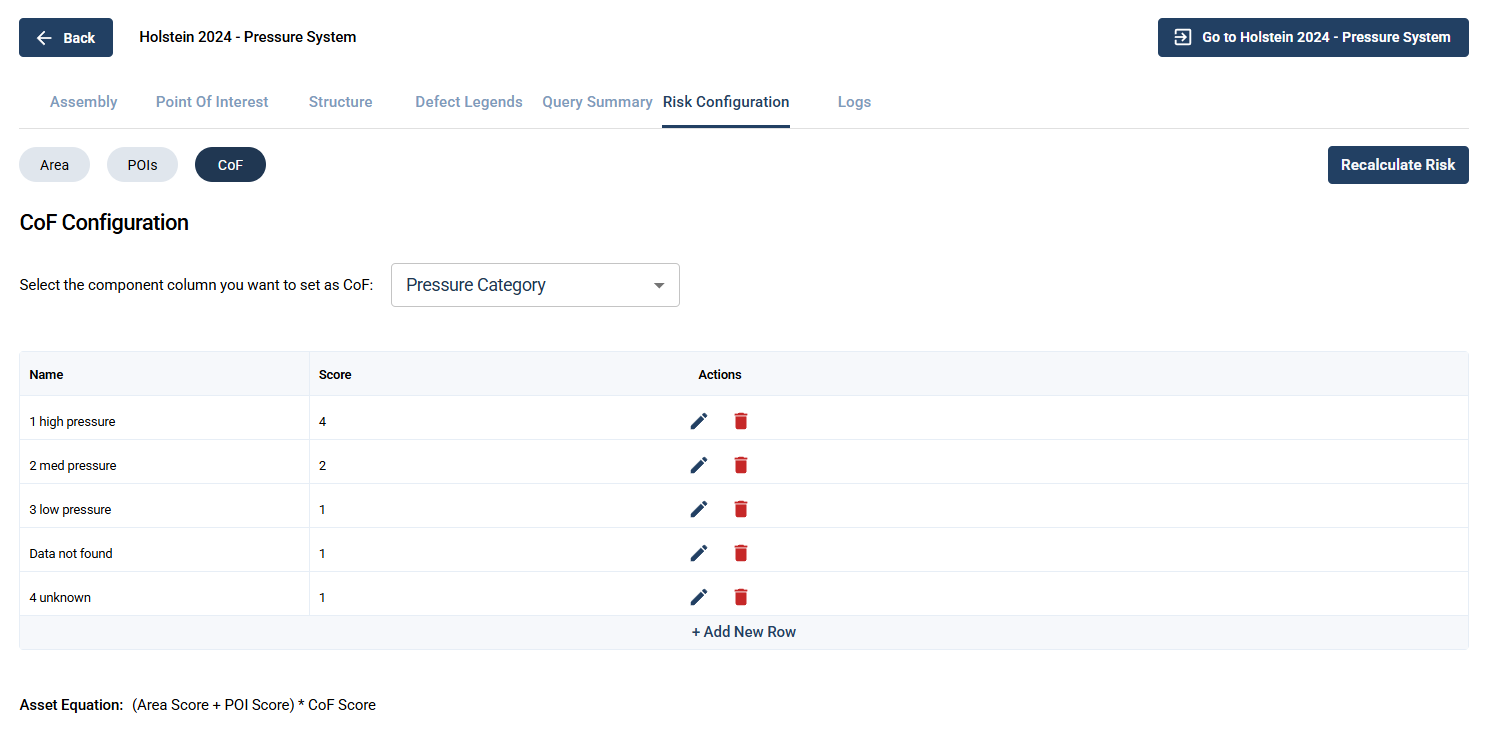
Task: Open the Pressure Category dropdown
Action: click(535, 285)
